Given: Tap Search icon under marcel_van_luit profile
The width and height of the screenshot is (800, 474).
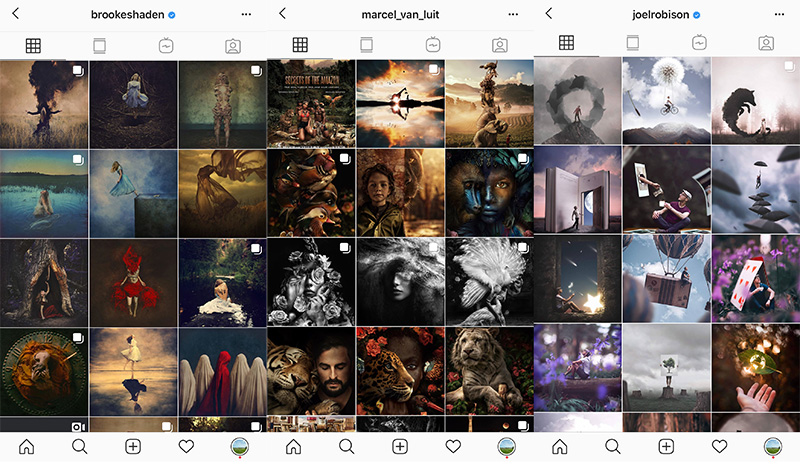Looking at the screenshot, I should click(x=346, y=447).
